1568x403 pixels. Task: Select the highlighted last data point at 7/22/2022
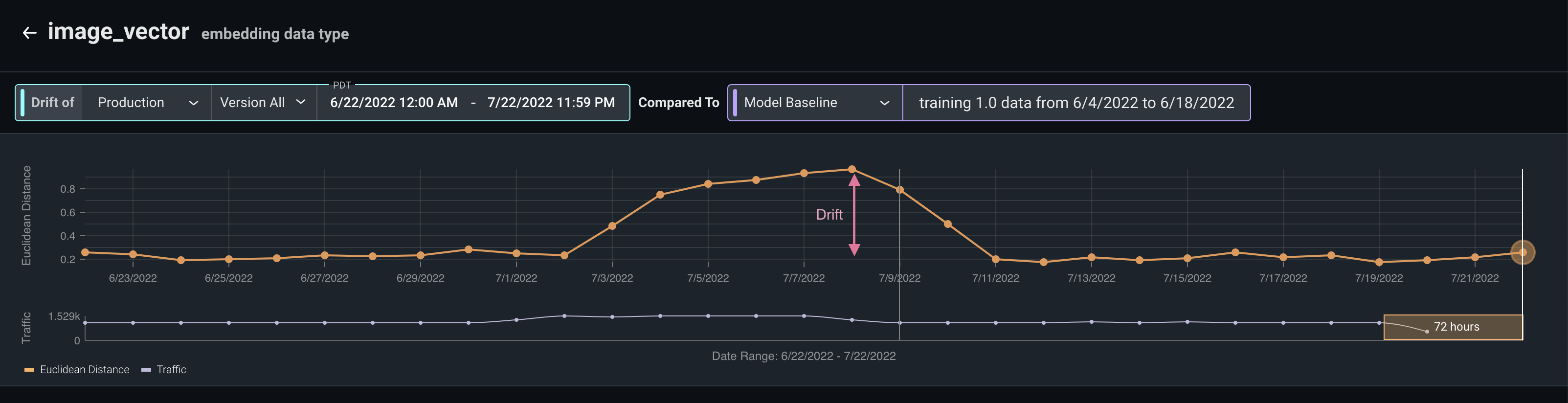coord(1523,252)
